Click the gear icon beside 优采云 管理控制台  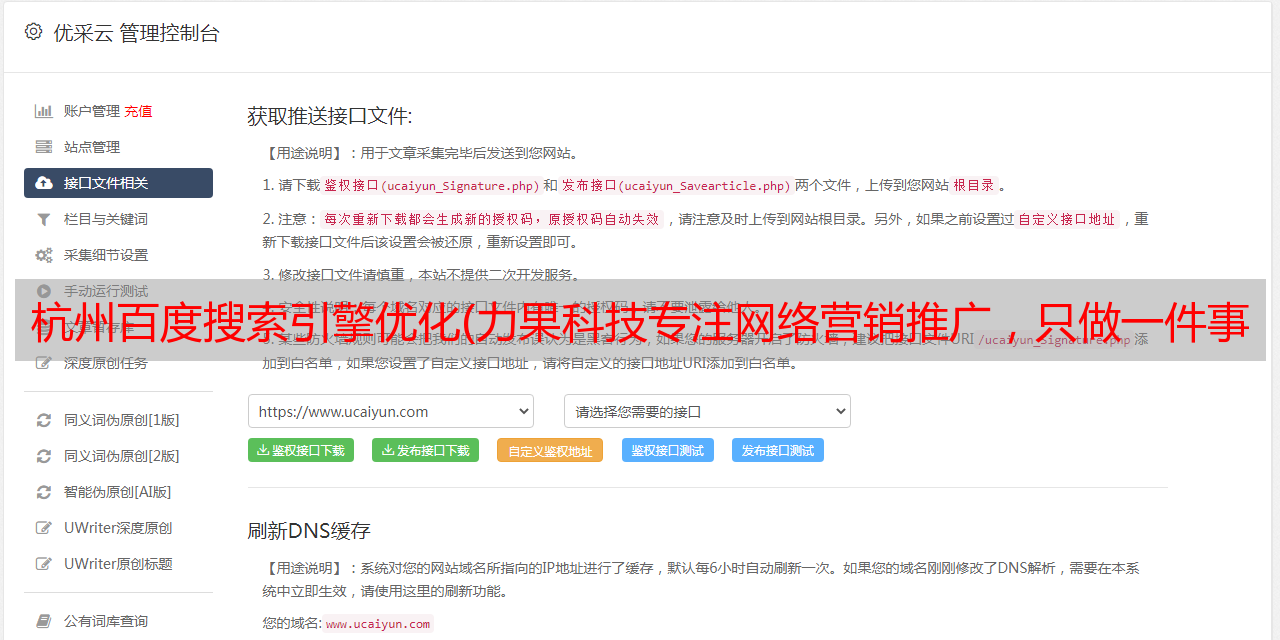coord(33,32)
